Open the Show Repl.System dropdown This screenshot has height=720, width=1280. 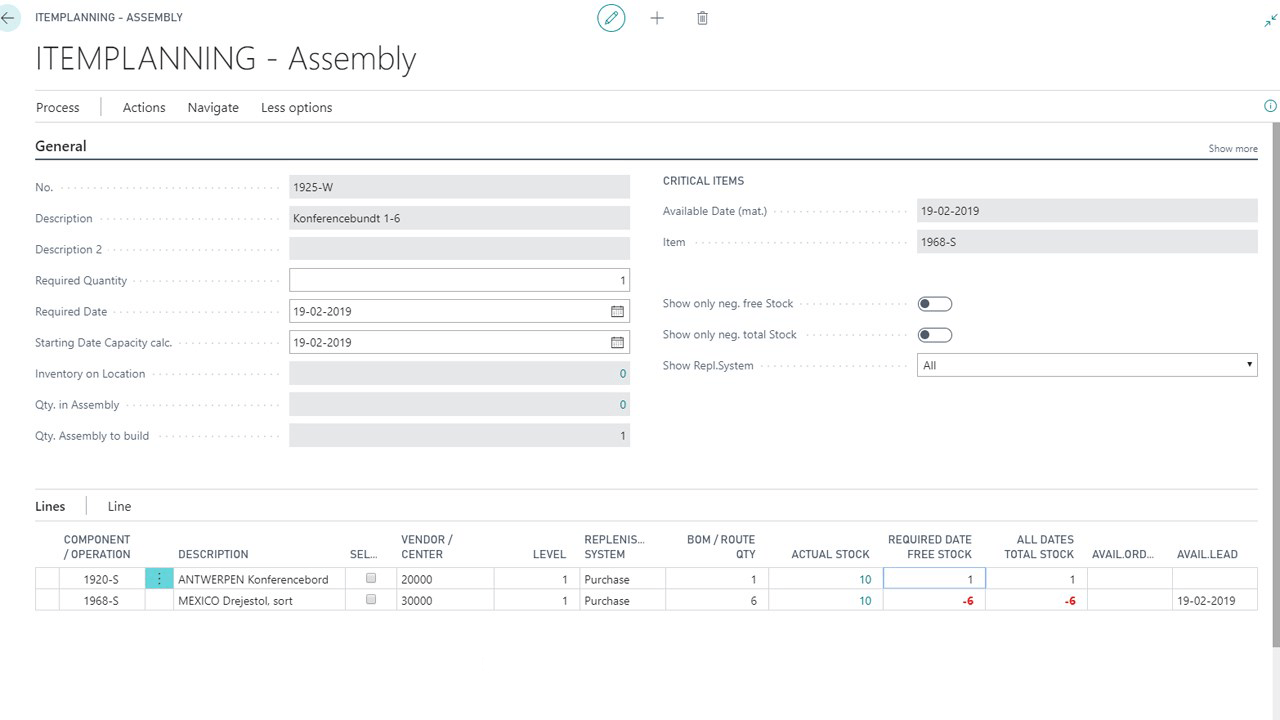(x=1087, y=365)
